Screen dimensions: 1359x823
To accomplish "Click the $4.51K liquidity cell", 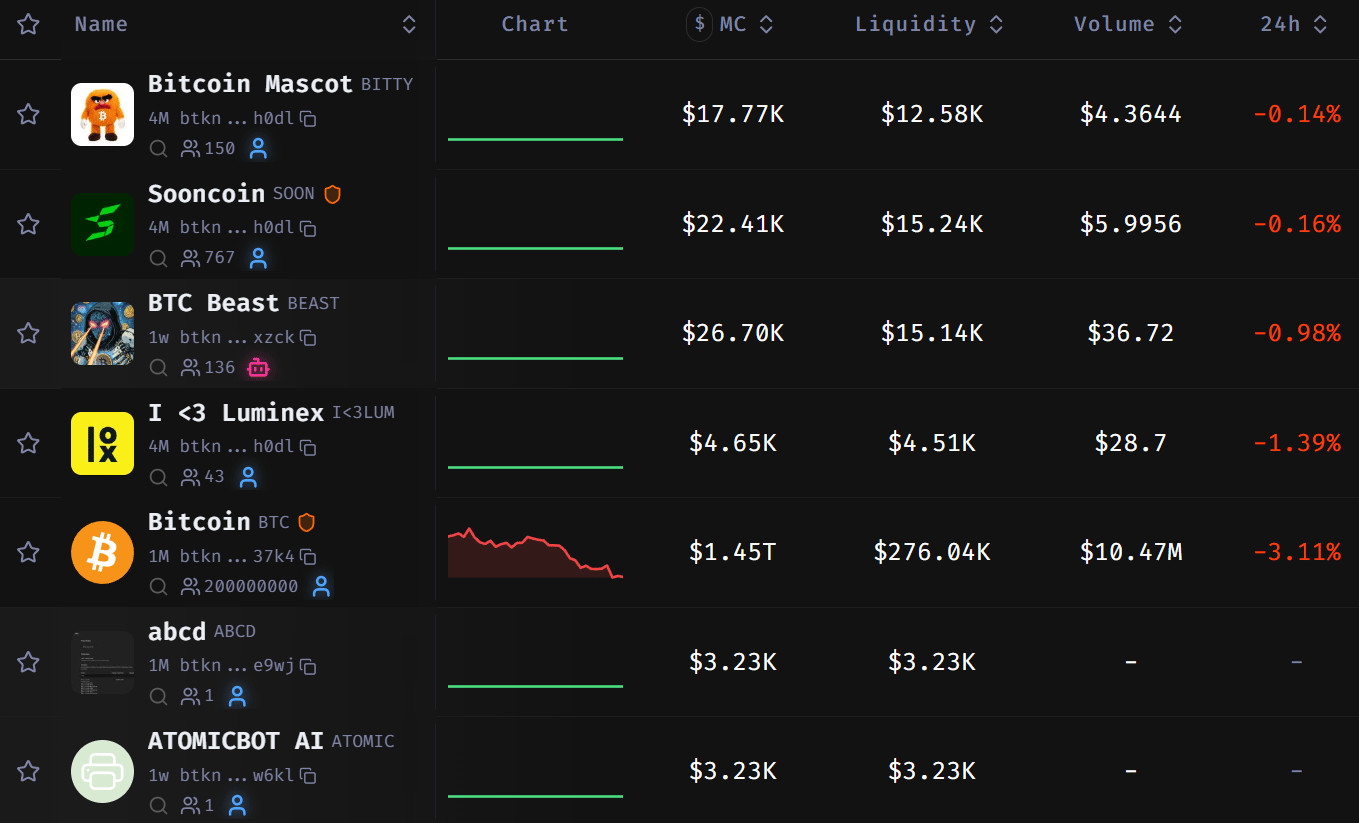I will (x=932, y=443).
